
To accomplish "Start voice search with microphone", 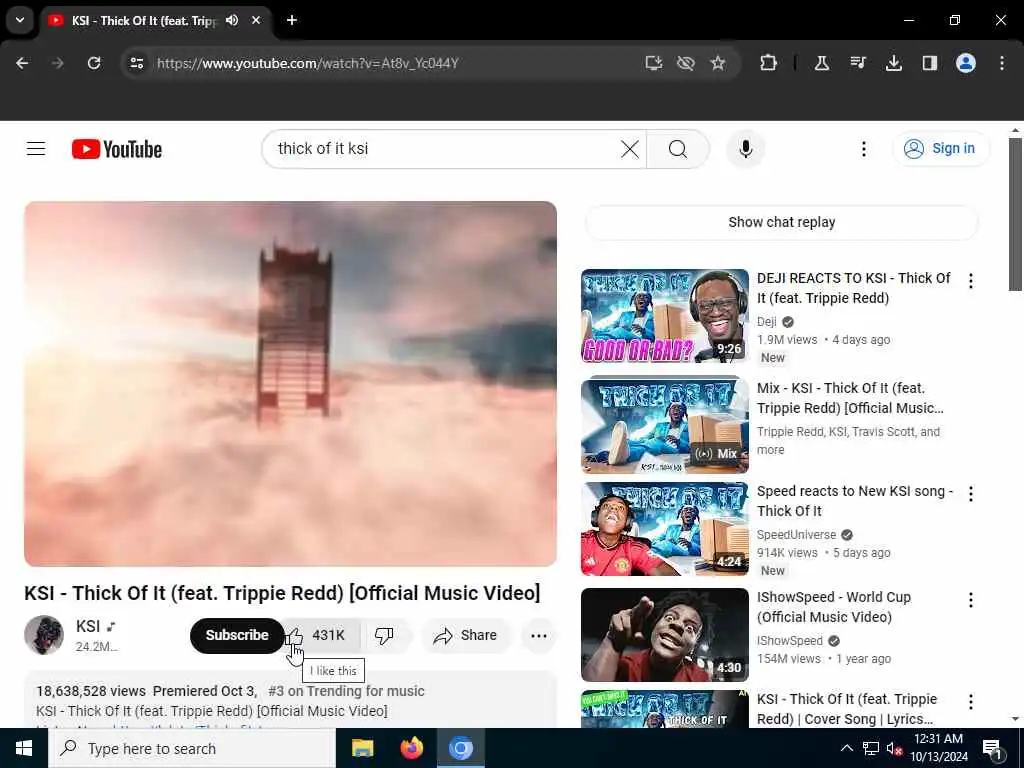I will point(745,149).
